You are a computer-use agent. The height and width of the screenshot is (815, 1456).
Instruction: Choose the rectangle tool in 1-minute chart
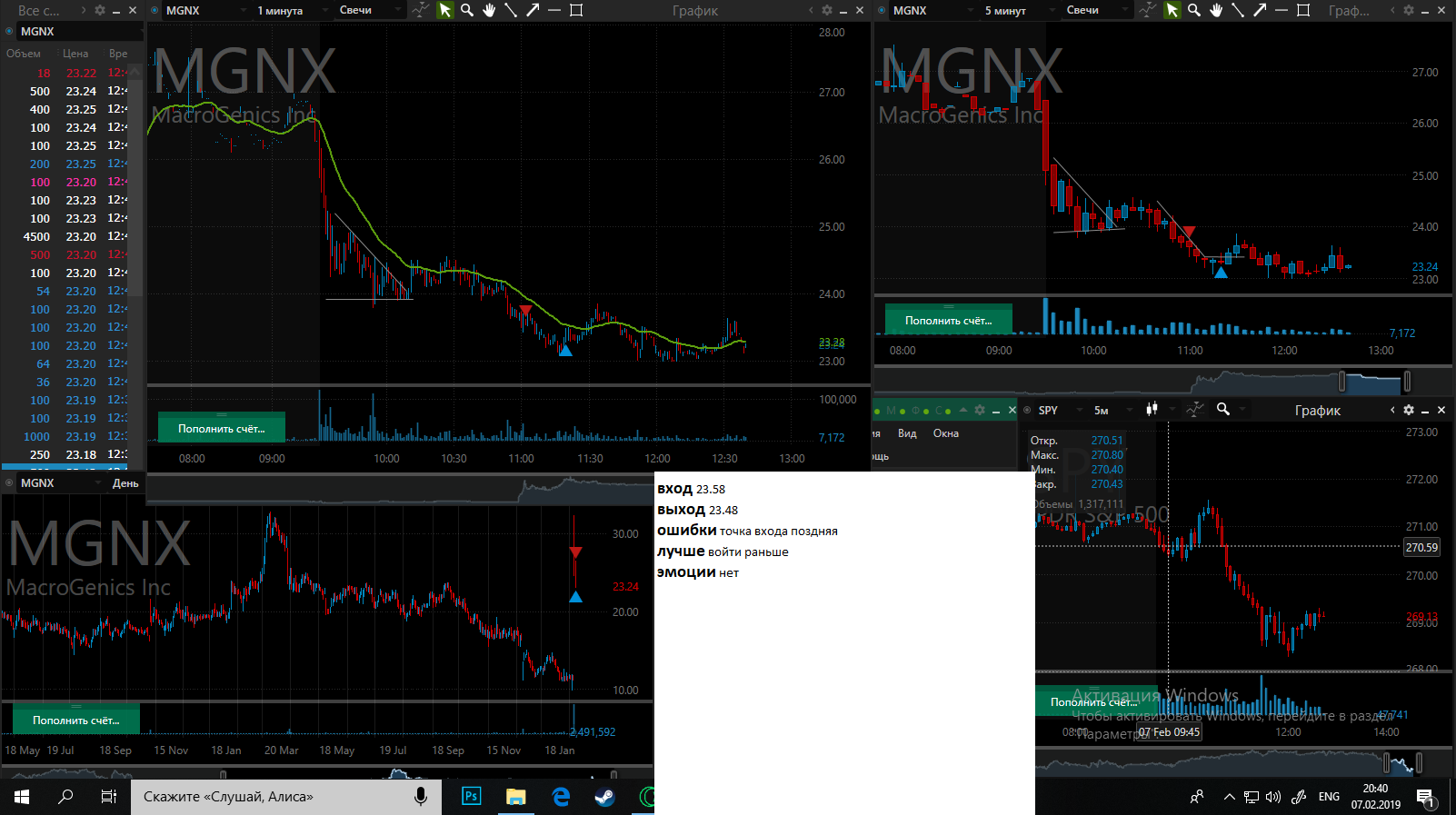(576, 10)
